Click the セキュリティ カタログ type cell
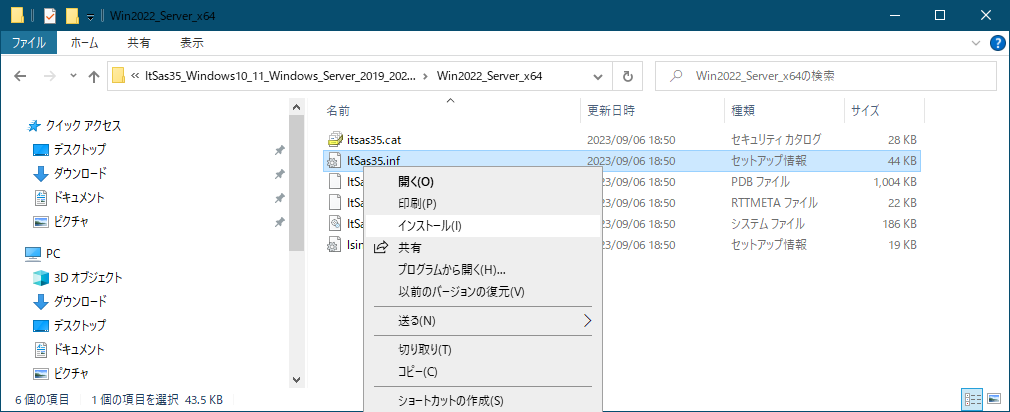Image resolution: width=1010 pixels, height=412 pixels. [776, 139]
